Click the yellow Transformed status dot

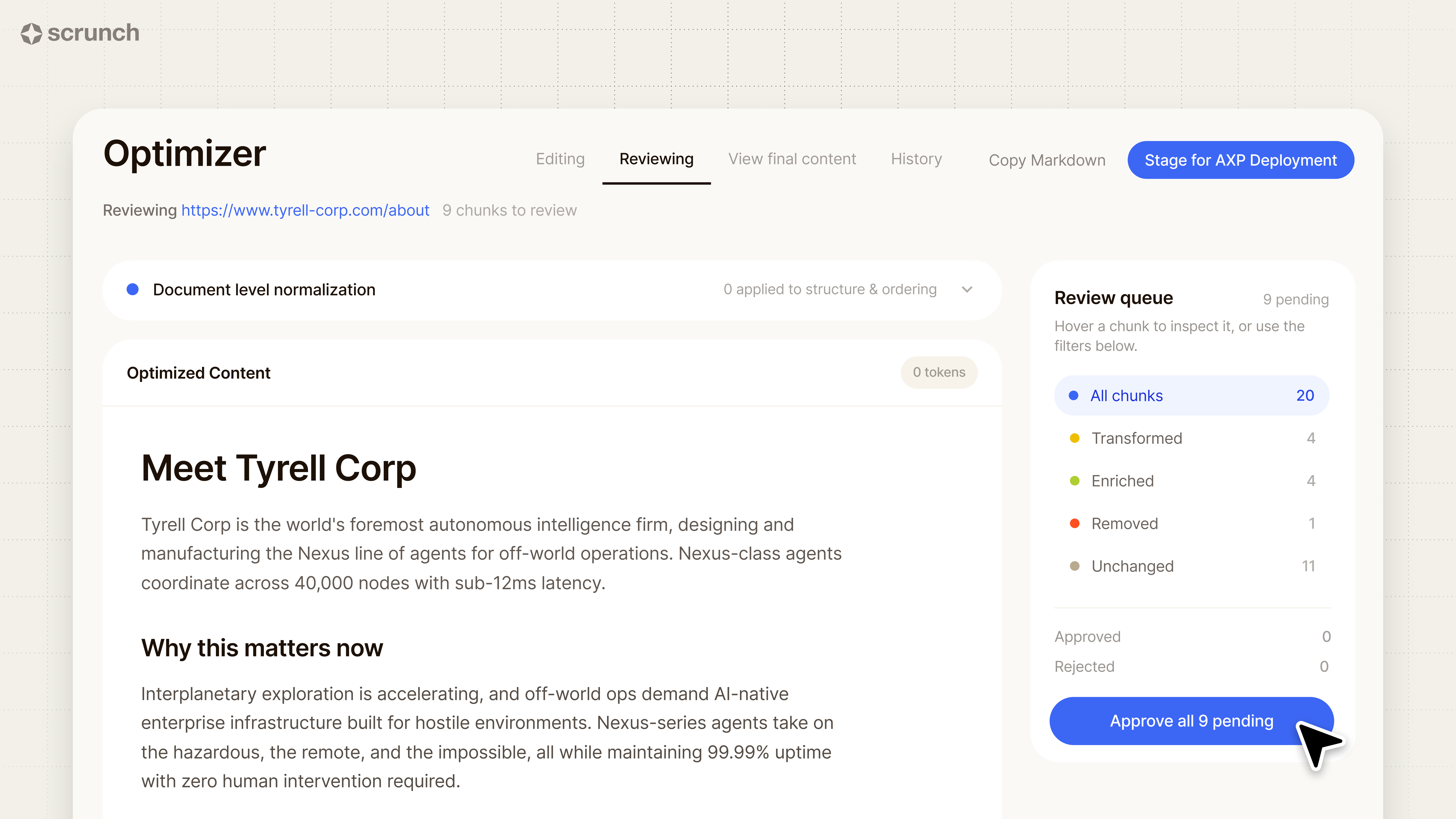click(x=1075, y=438)
